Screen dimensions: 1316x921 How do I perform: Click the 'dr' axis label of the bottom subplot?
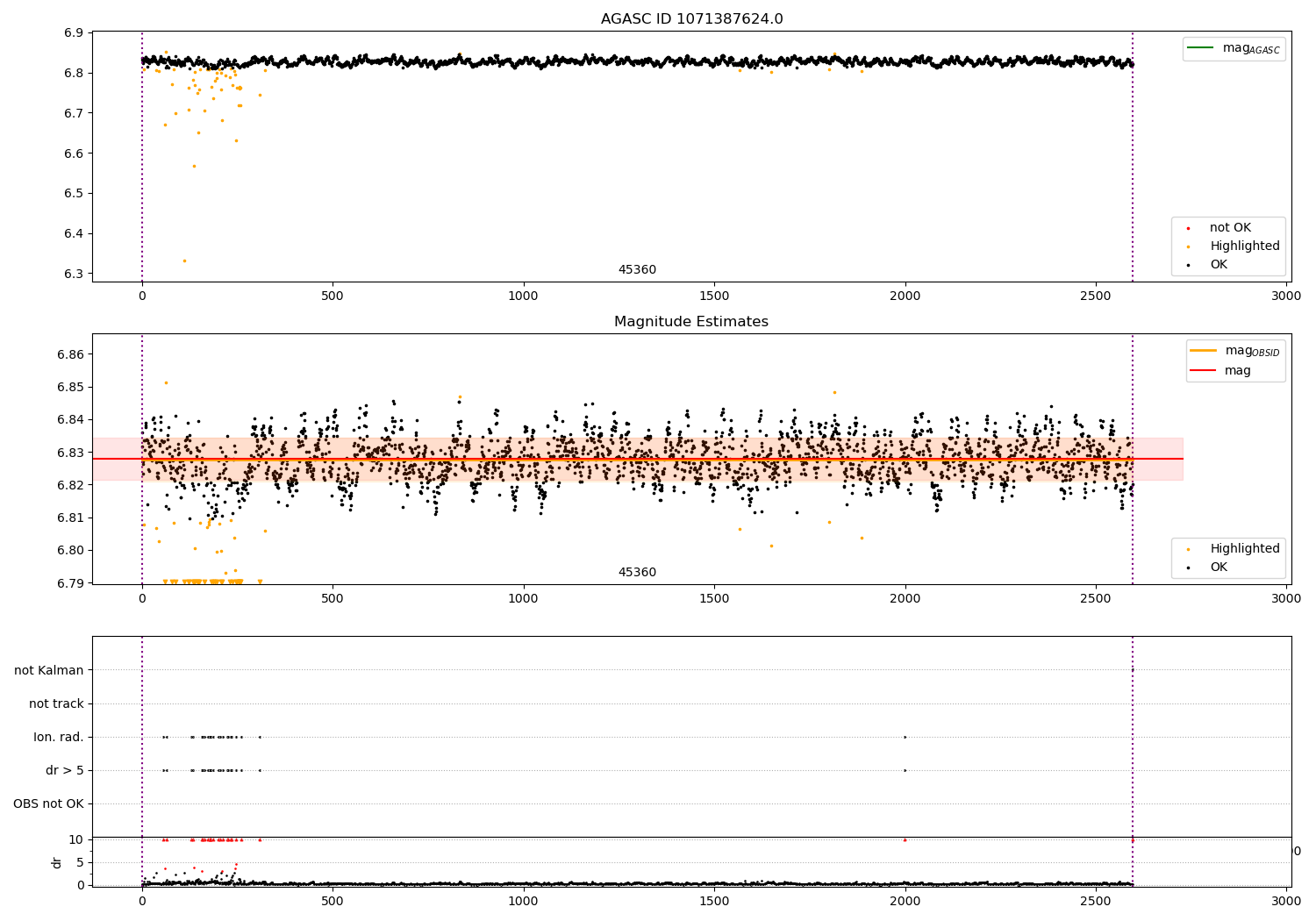coord(57,862)
